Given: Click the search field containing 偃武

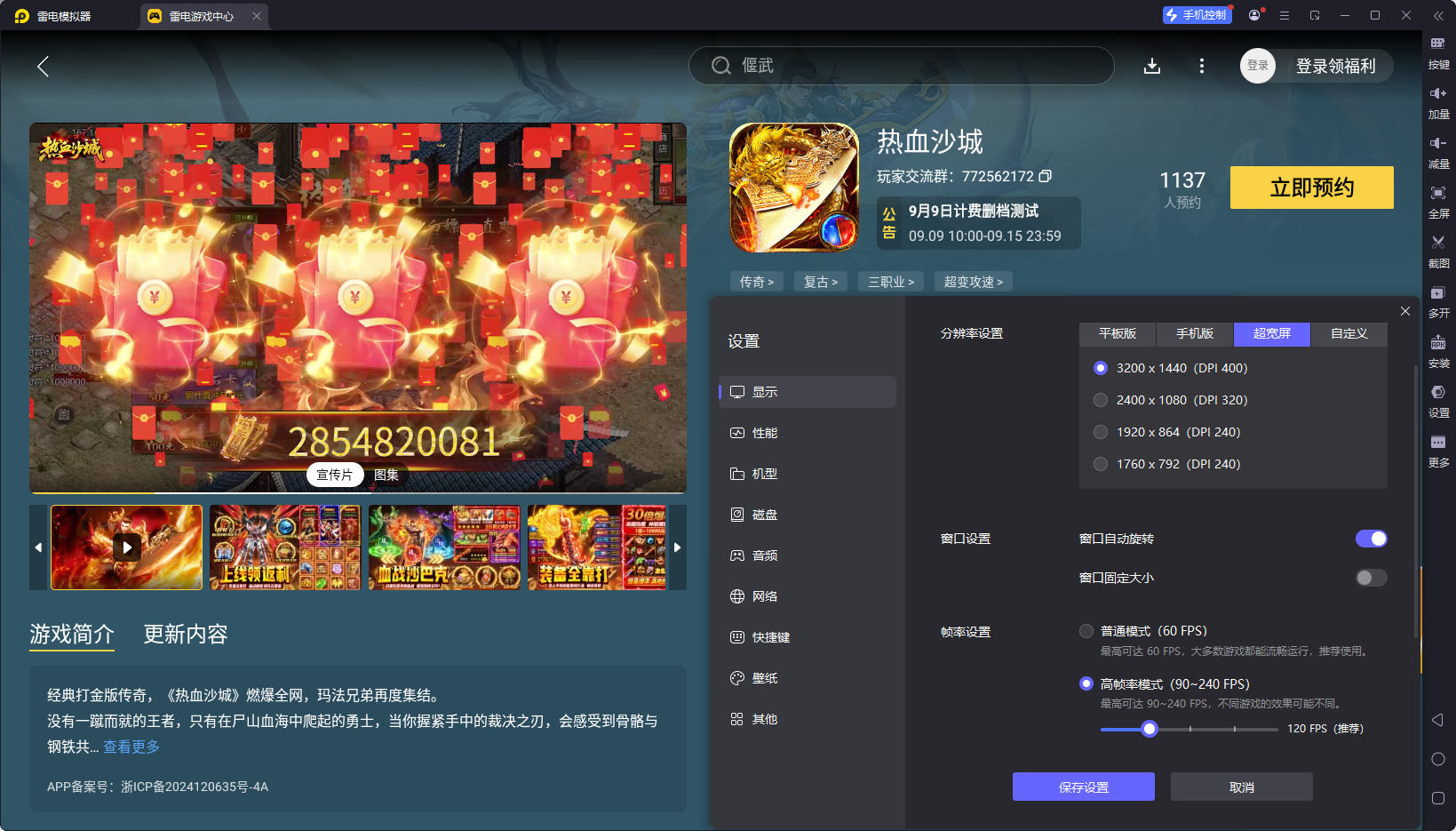Looking at the screenshot, I should pyautogui.click(x=902, y=66).
